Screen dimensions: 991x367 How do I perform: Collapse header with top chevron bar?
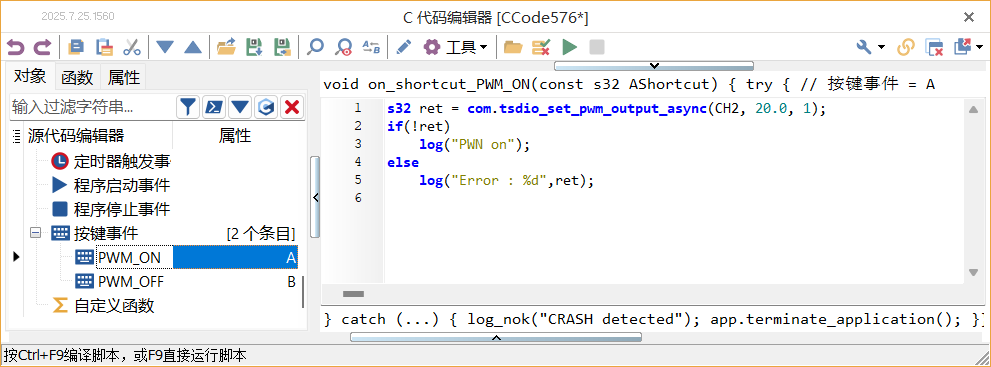pyautogui.click(x=654, y=65)
